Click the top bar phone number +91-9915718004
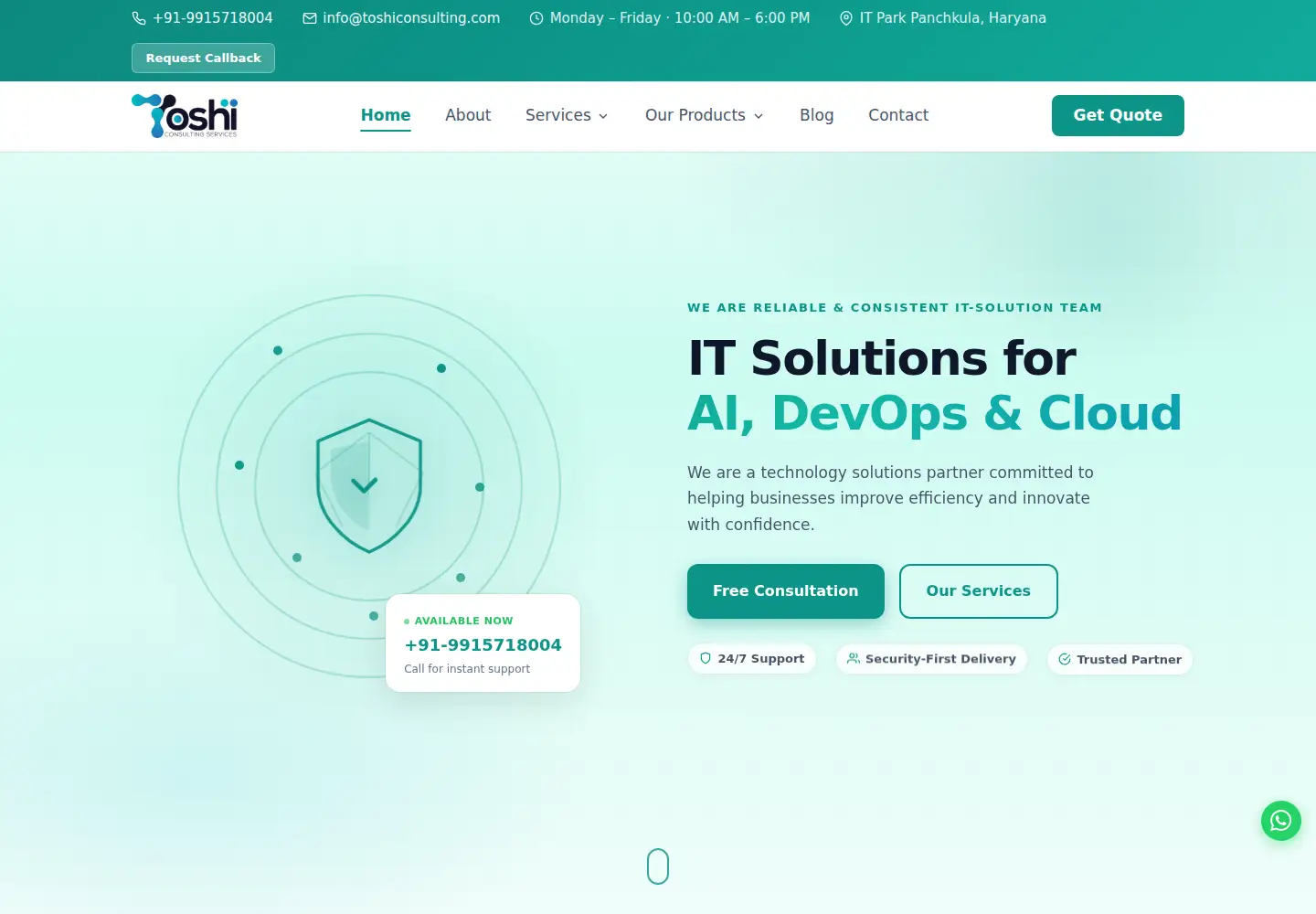The width and height of the screenshot is (1316, 914). click(213, 18)
